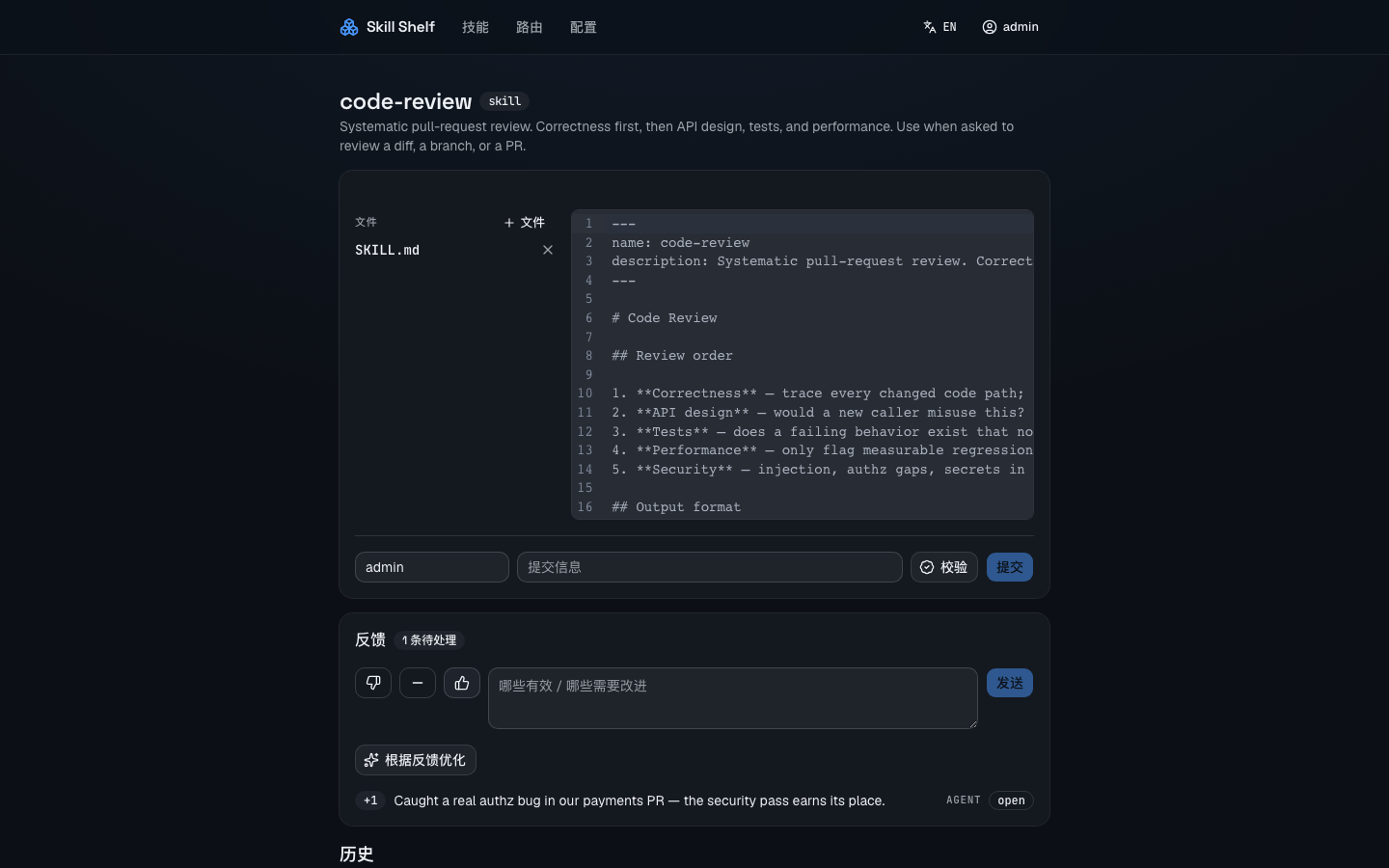Click 根据反馈优化 optimize button
The width and height of the screenshot is (1389, 868).
[x=416, y=760]
